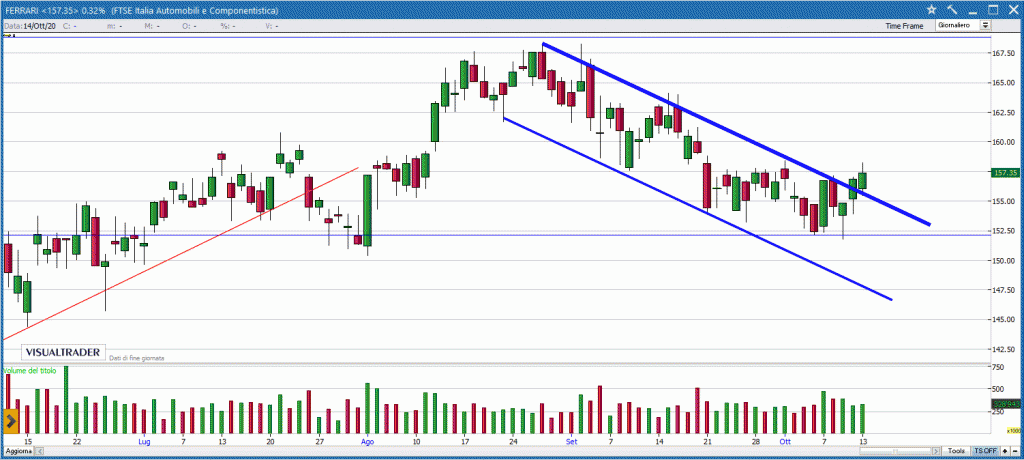This screenshot has width=1024, height=460.
Task: Add chart to favorites with star icon
Action: coord(932,10)
